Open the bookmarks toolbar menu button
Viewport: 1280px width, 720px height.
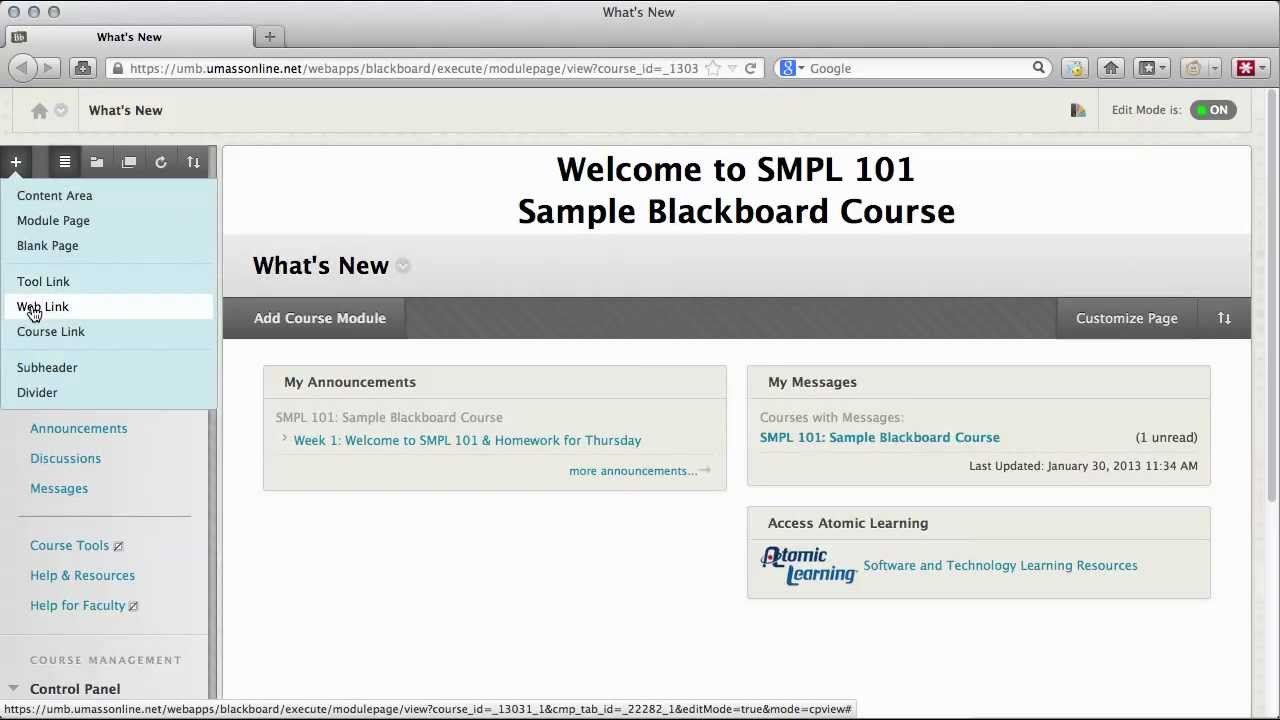tap(1152, 68)
